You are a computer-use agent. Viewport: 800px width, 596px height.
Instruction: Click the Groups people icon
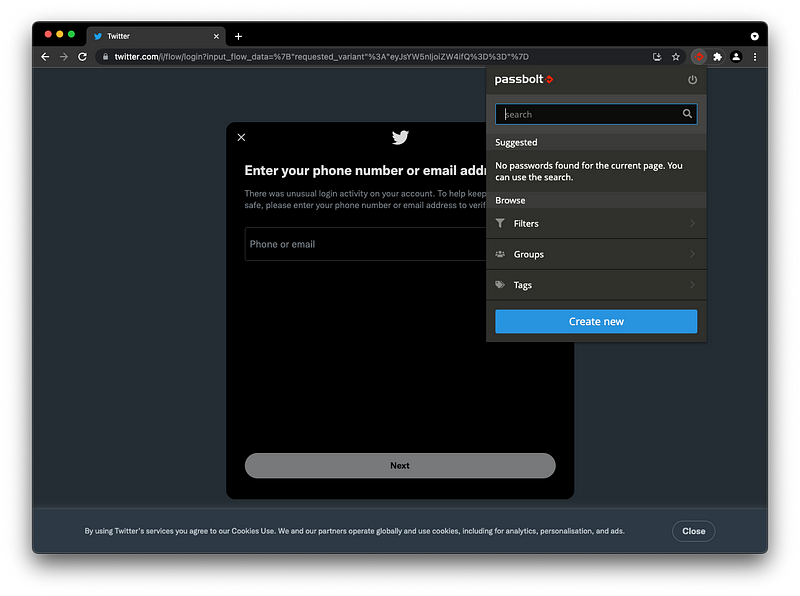click(x=500, y=254)
